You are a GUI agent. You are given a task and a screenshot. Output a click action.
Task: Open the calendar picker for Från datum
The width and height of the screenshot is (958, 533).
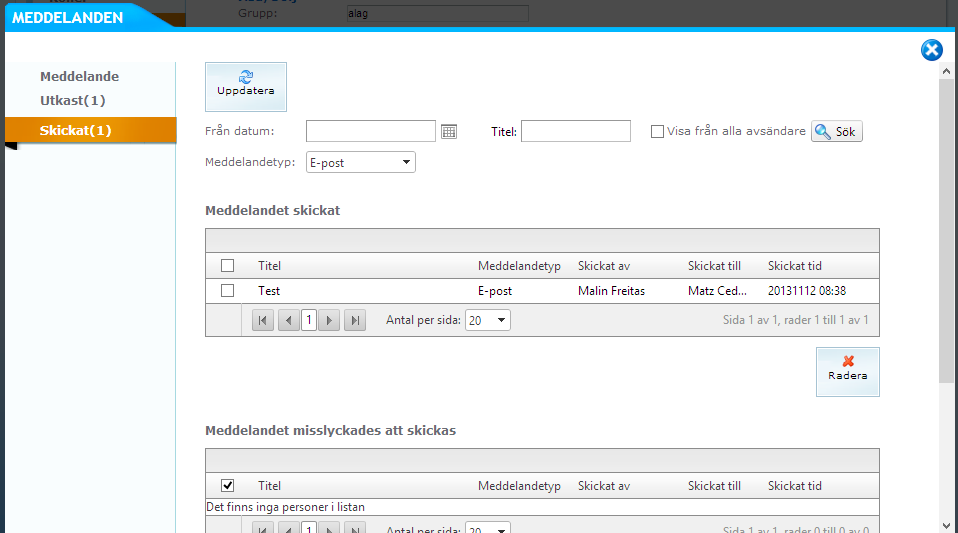[449, 131]
